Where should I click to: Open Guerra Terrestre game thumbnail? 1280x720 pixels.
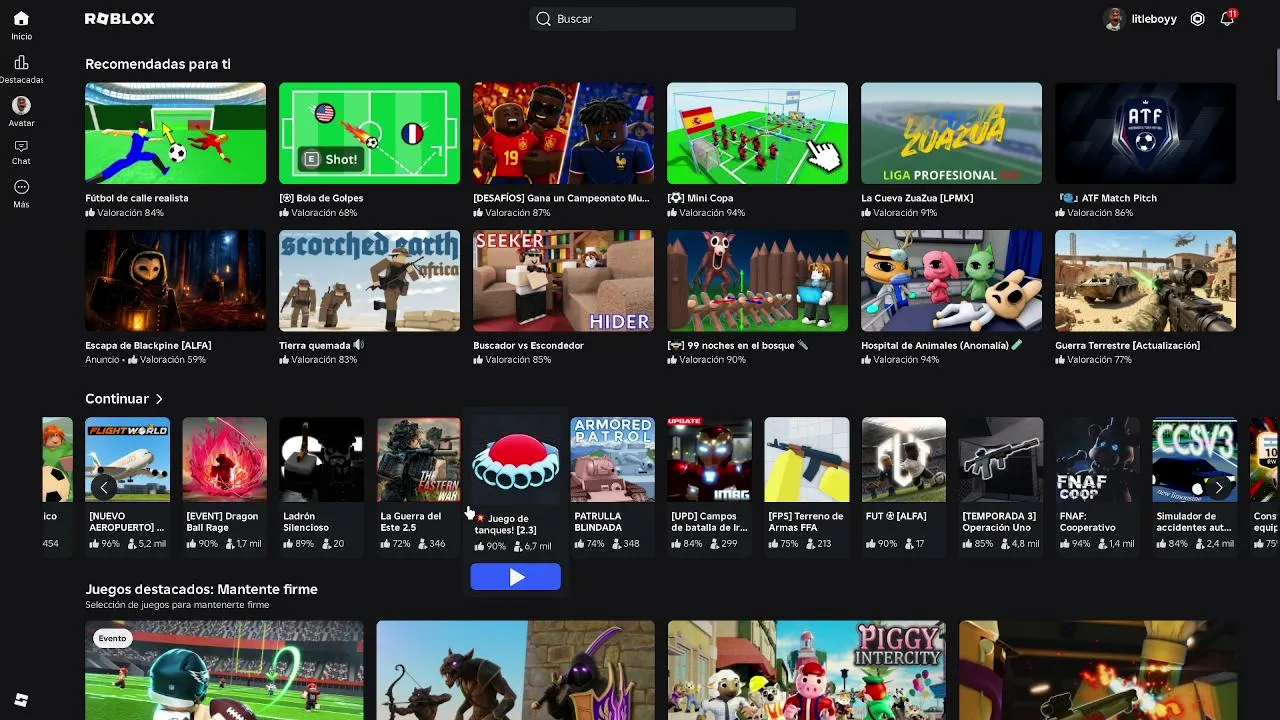[x=1145, y=281]
